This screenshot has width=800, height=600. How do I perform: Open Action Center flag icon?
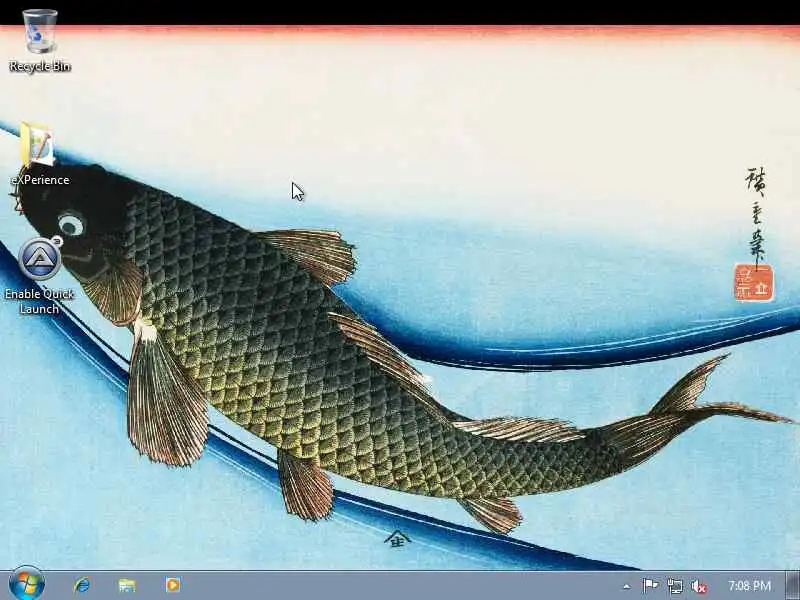(649, 586)
